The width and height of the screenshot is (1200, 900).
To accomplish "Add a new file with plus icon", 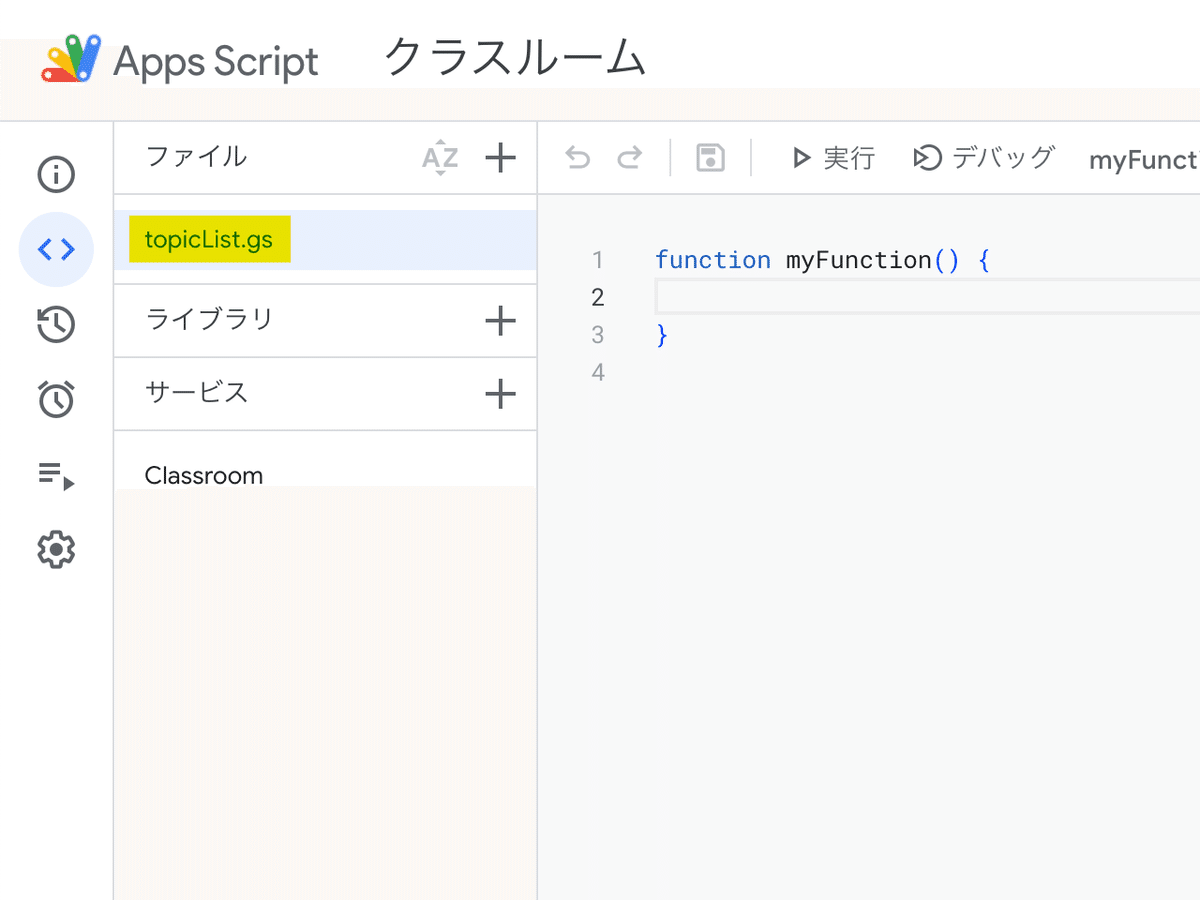I will coord(500,157).
